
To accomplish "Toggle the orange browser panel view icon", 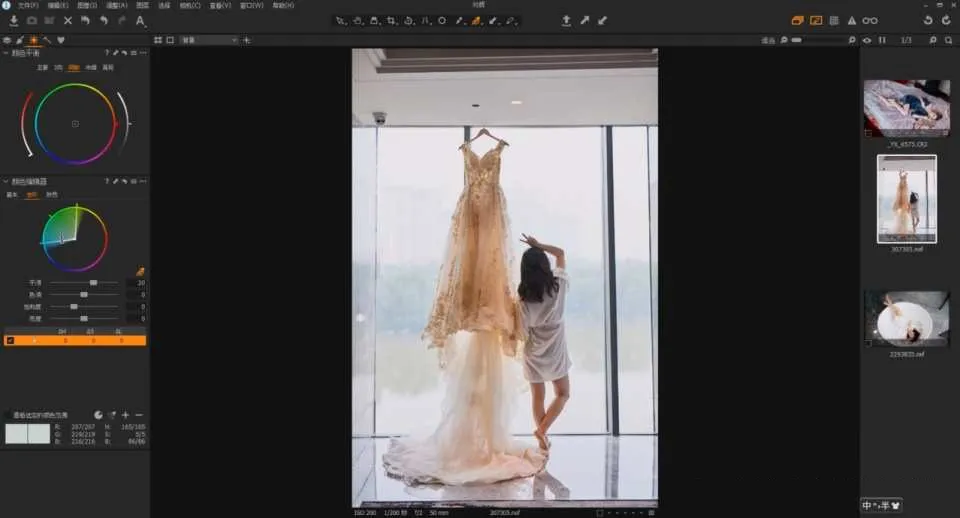I will 797,21.
